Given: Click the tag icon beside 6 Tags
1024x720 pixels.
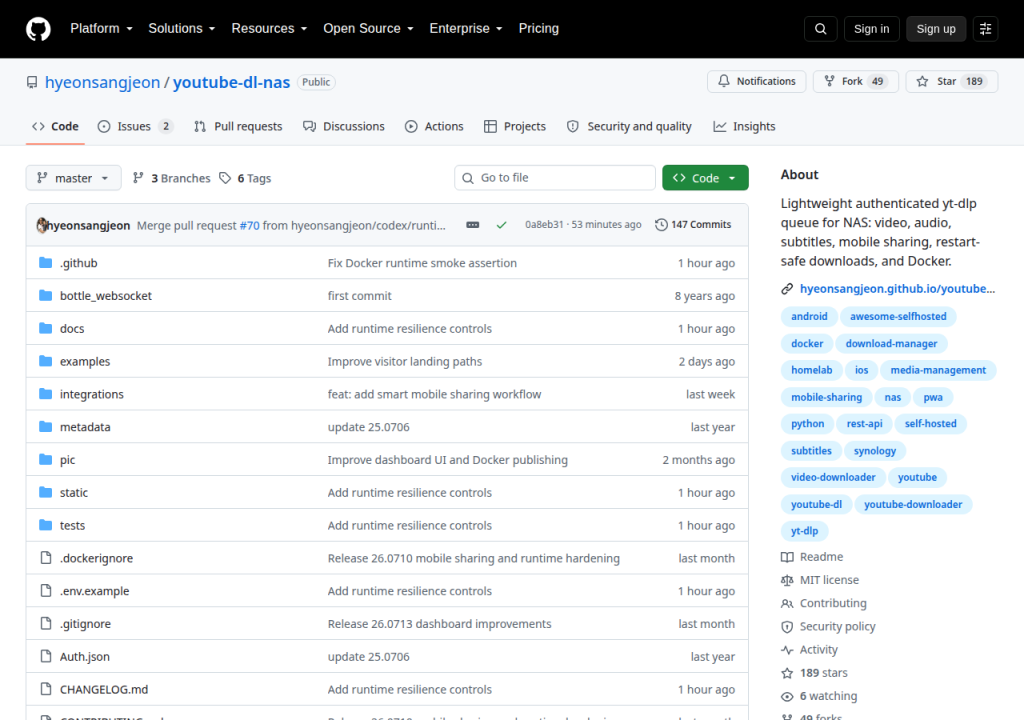Looking at the screenshot, I should point(225,178).
